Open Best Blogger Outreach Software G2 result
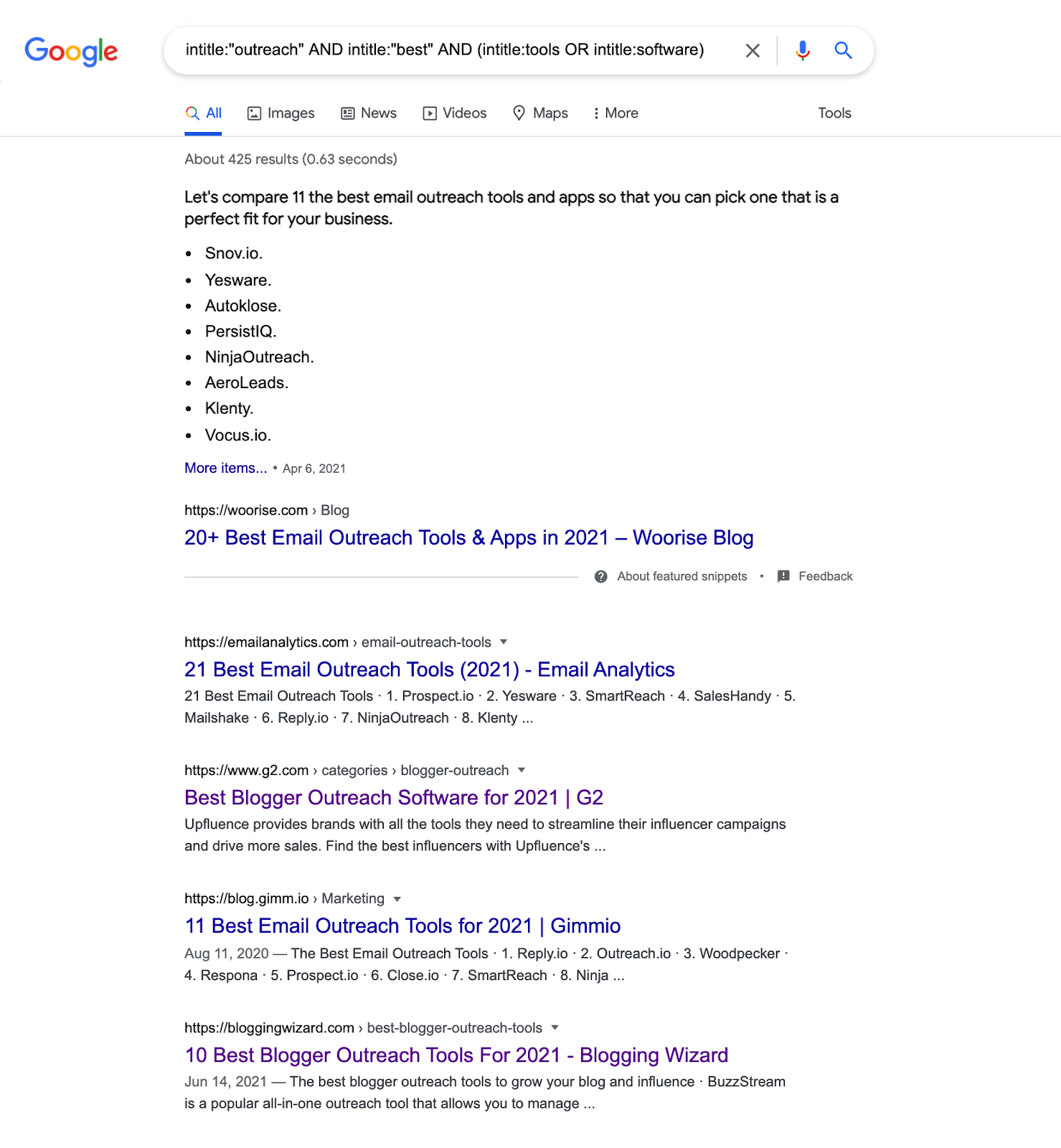The height and width of the screenshot is (1148, 1061). (x=394, y=797)
